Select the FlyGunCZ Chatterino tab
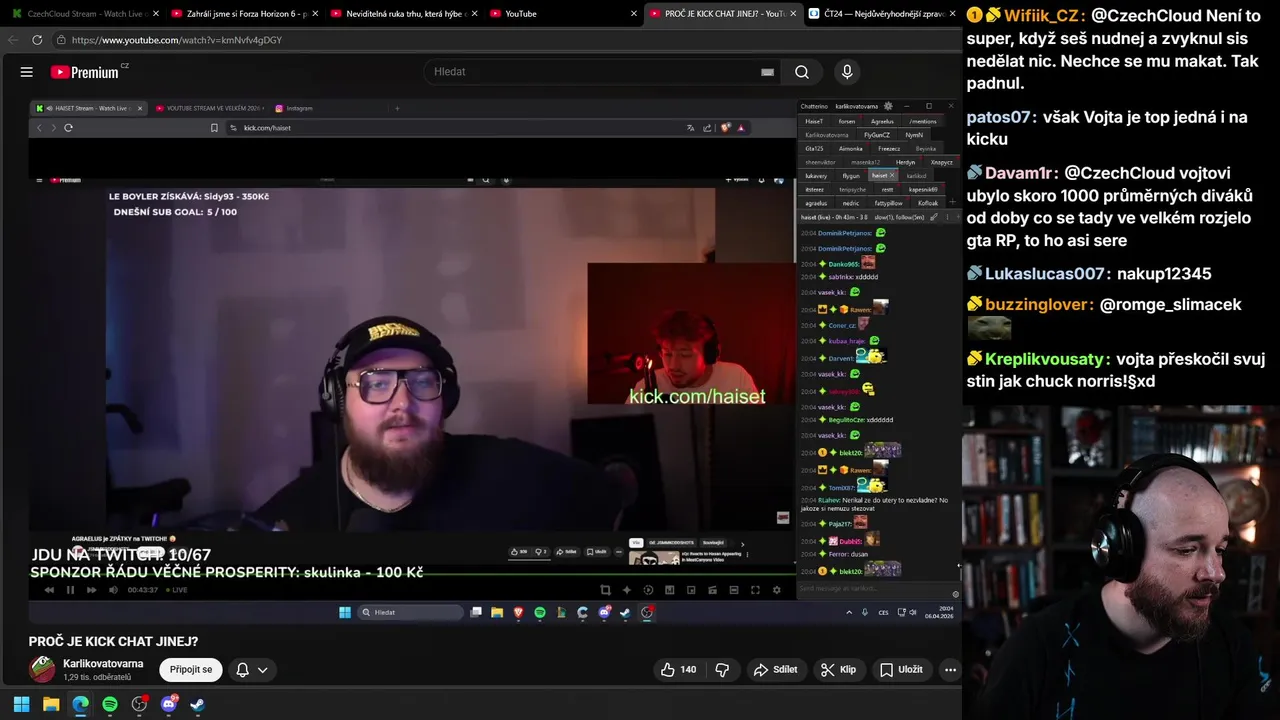1280x720 pixels. pyautogui.click(x=877, y=135)
